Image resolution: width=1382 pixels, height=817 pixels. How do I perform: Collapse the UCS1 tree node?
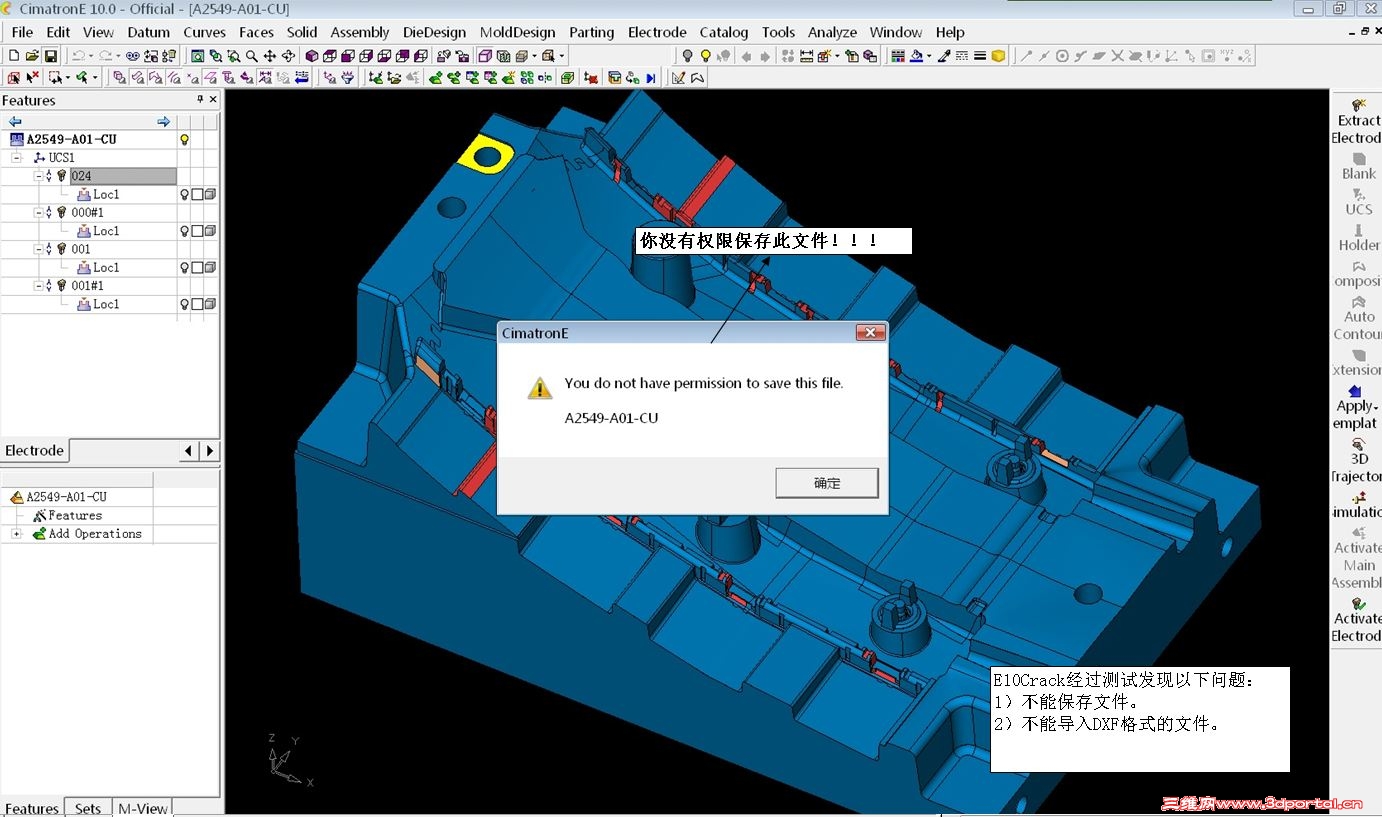coord(17,158)
